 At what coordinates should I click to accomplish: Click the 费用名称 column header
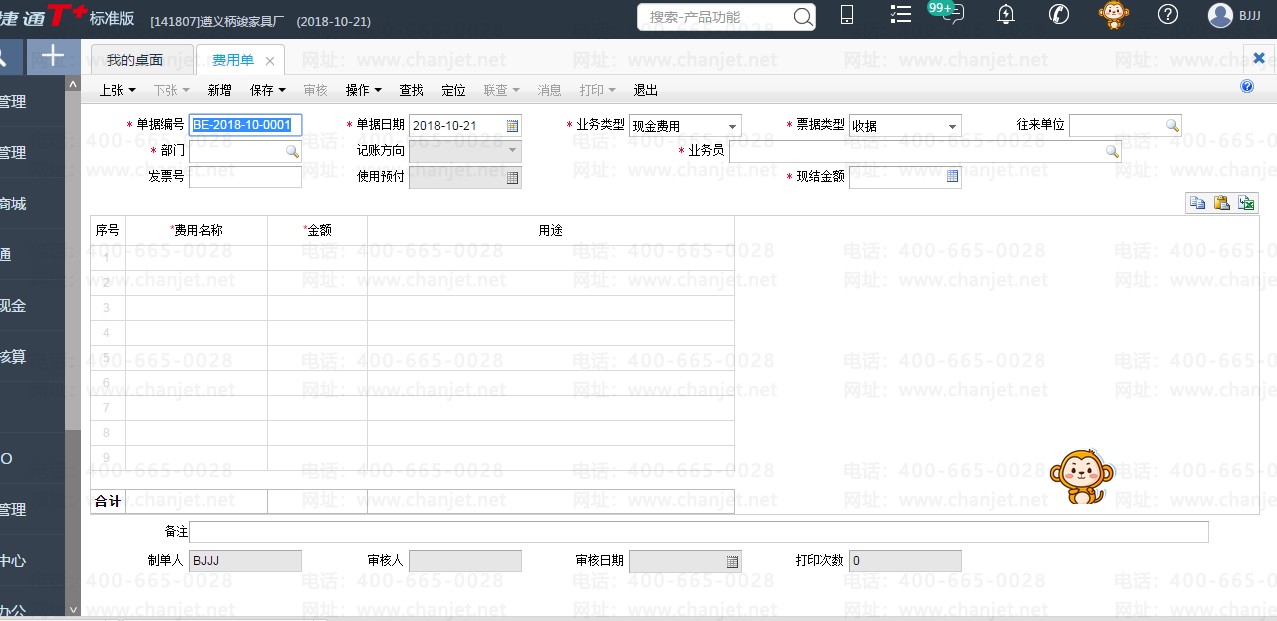(x=197, y=230)
